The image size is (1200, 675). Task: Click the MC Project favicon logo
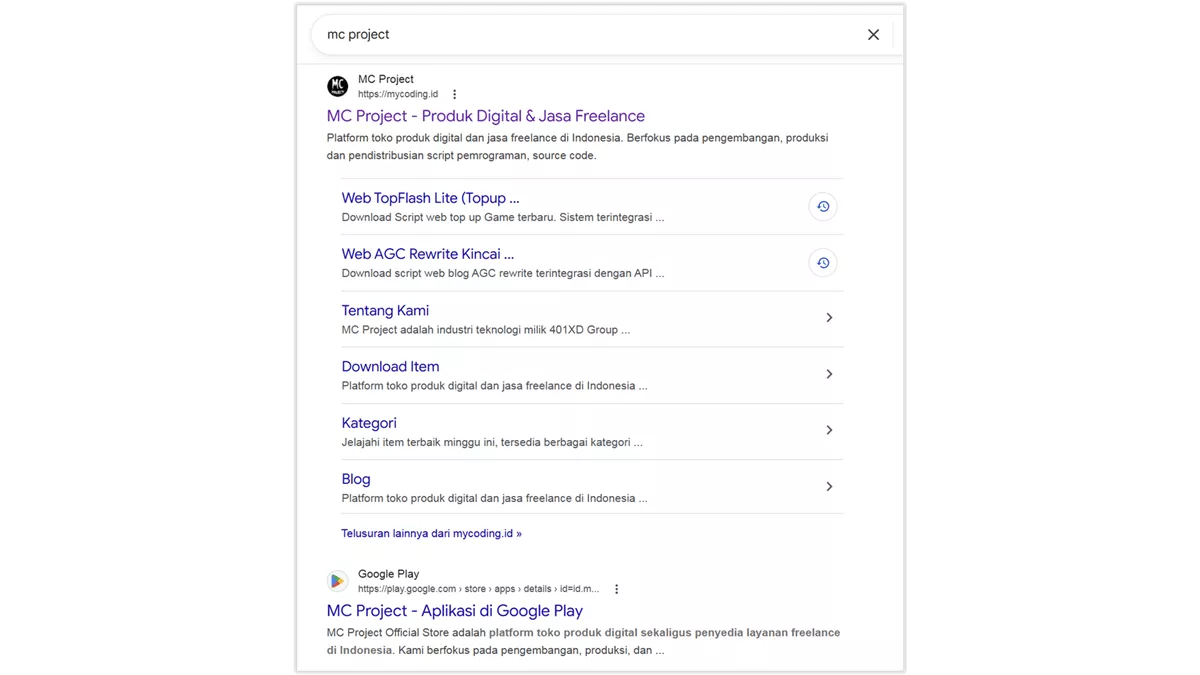[337, 86]
